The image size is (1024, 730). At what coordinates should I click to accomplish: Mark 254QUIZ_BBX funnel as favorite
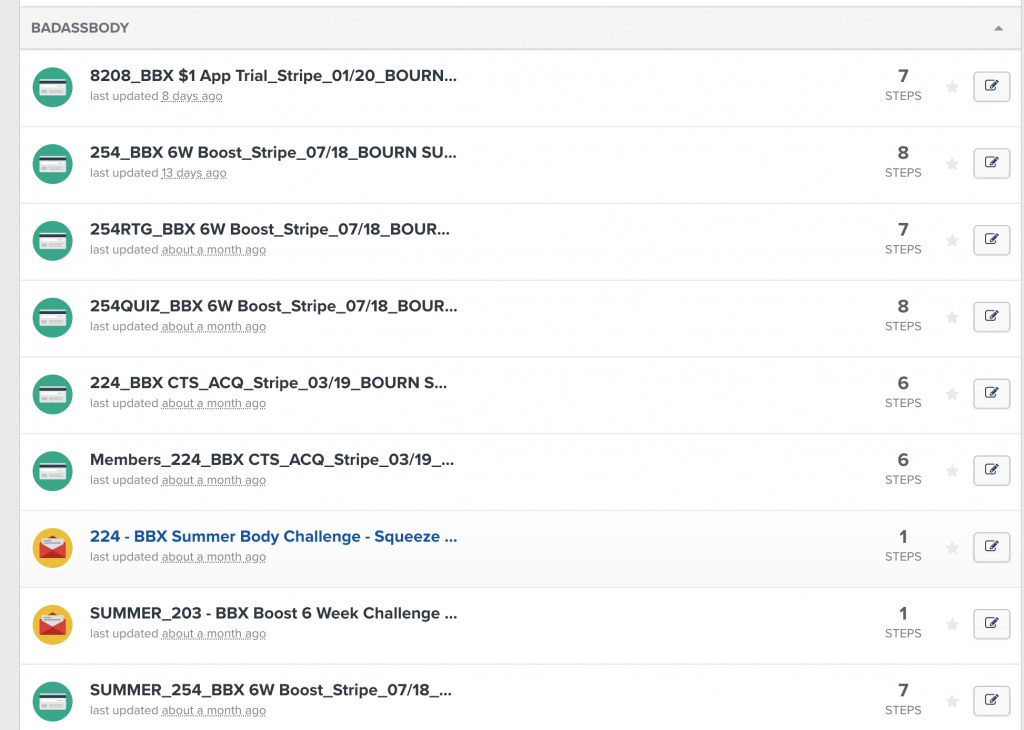click(x=952, y=317)
